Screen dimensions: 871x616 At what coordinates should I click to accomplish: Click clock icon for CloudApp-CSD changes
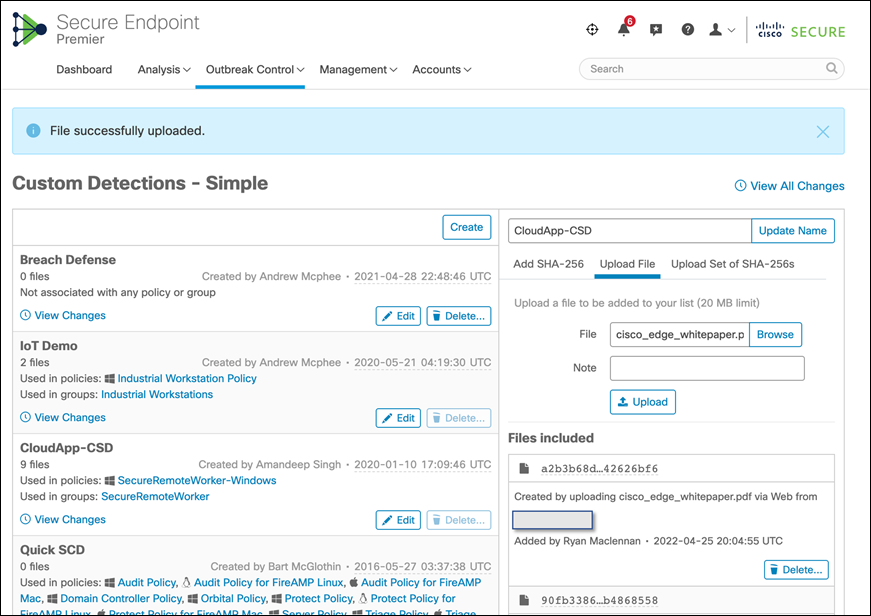[x=26, y=519]
